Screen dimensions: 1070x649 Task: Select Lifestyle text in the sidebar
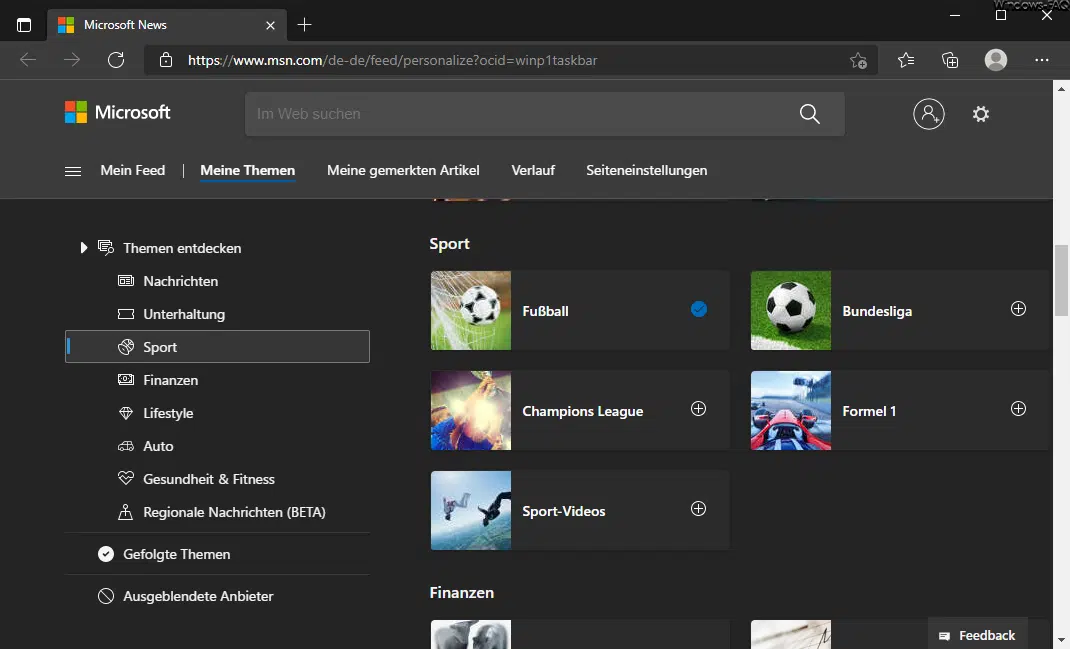click(x=168, y=414)
